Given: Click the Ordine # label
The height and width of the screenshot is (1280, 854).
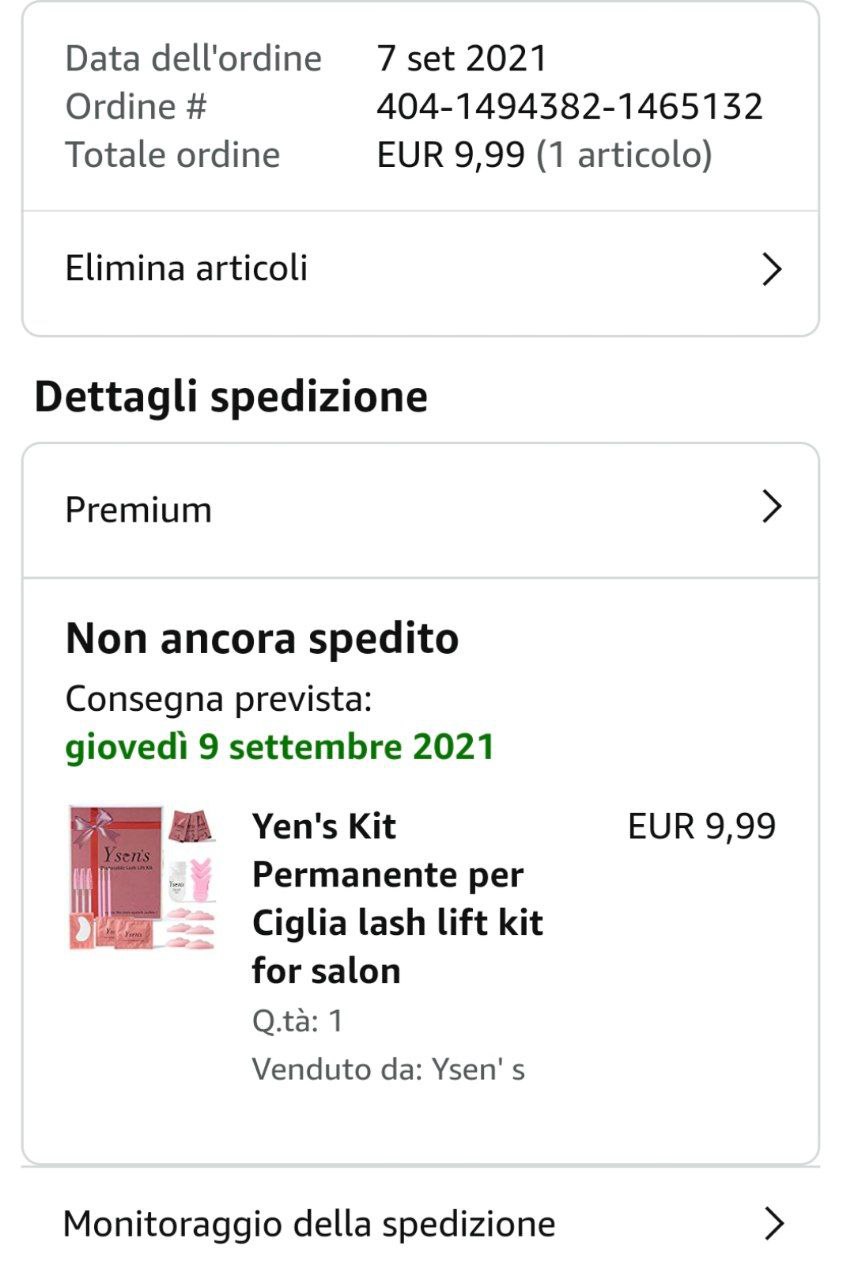Looking at the screenshot, I should click(135, 106).
